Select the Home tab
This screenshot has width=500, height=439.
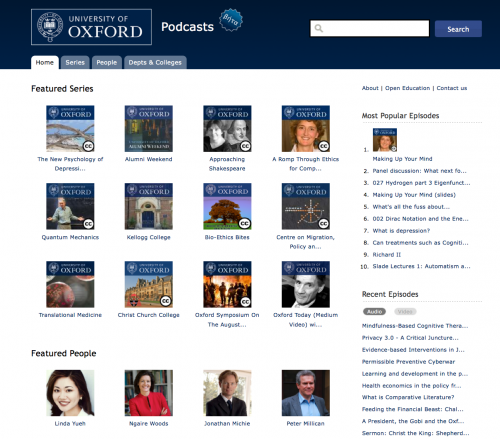point(45,62)
